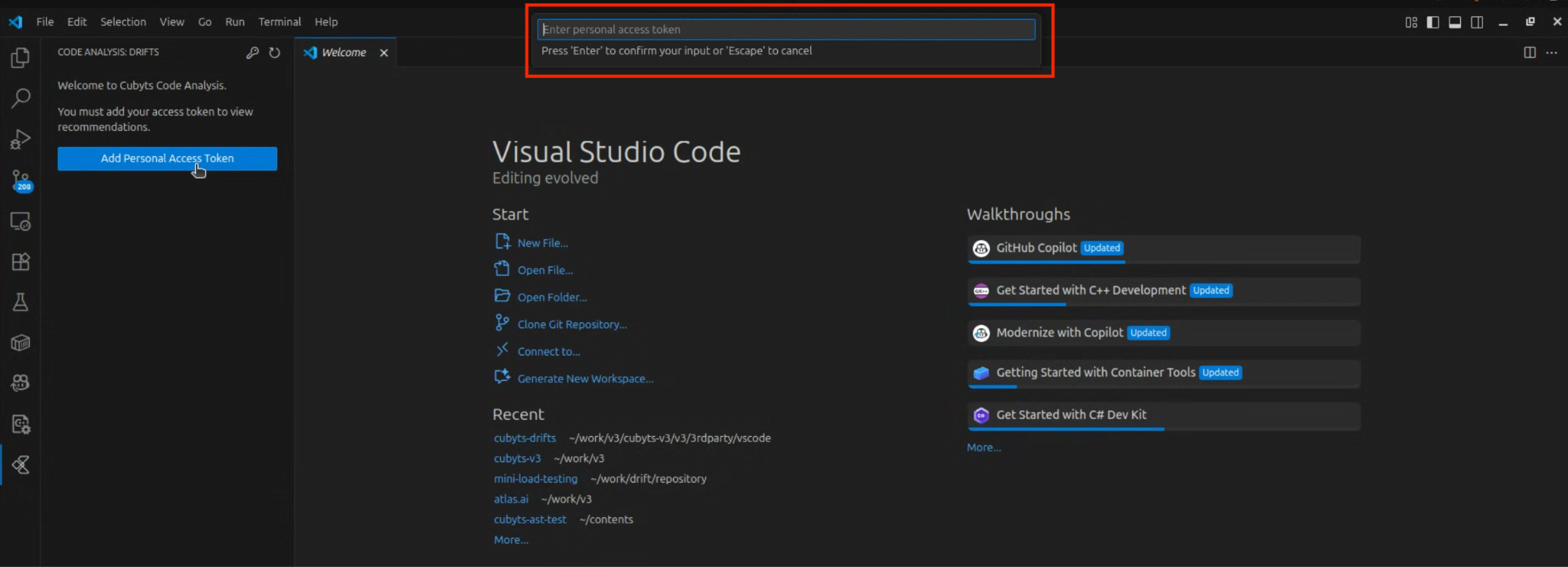Focus the personal access token input field
1568x567 pixels.
786,30
